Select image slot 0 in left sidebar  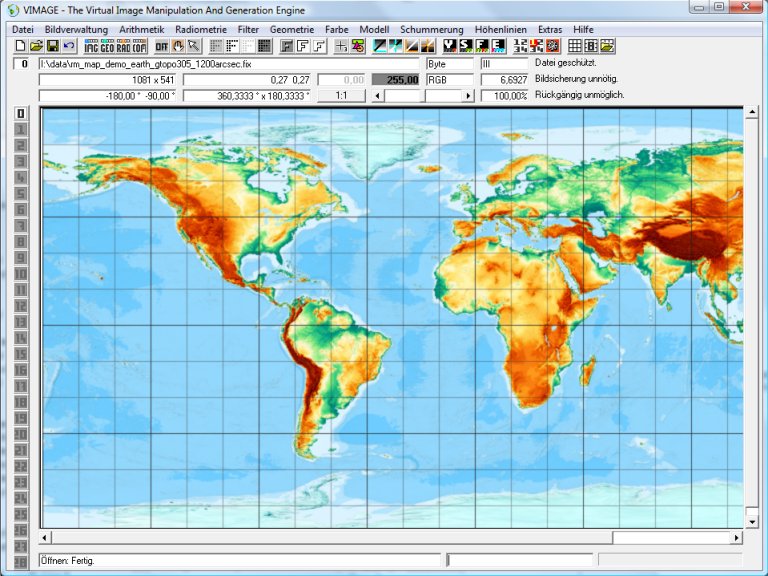(x=20, y=113)
